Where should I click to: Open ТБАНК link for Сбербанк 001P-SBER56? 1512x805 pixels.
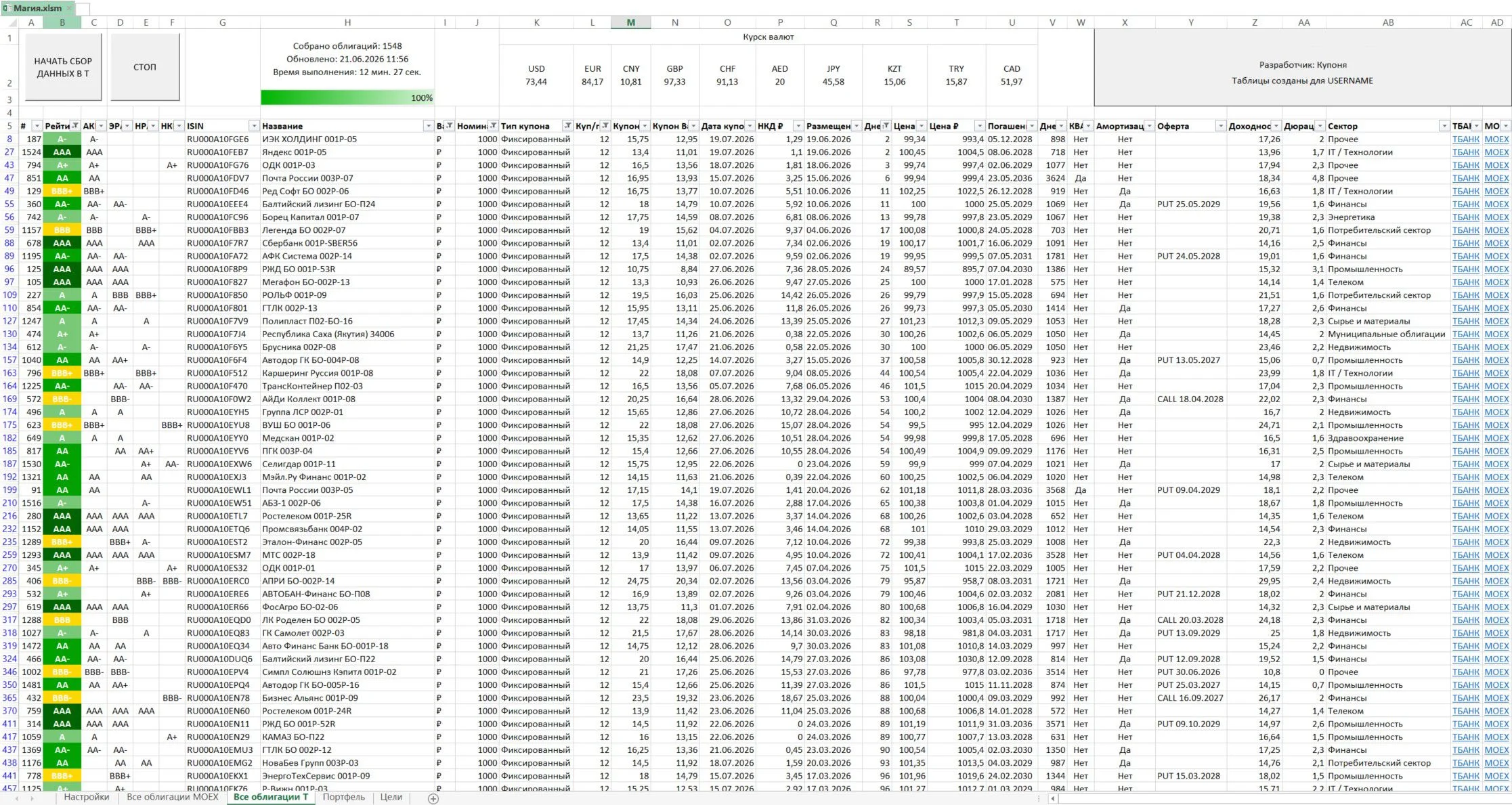point(1465,243)
